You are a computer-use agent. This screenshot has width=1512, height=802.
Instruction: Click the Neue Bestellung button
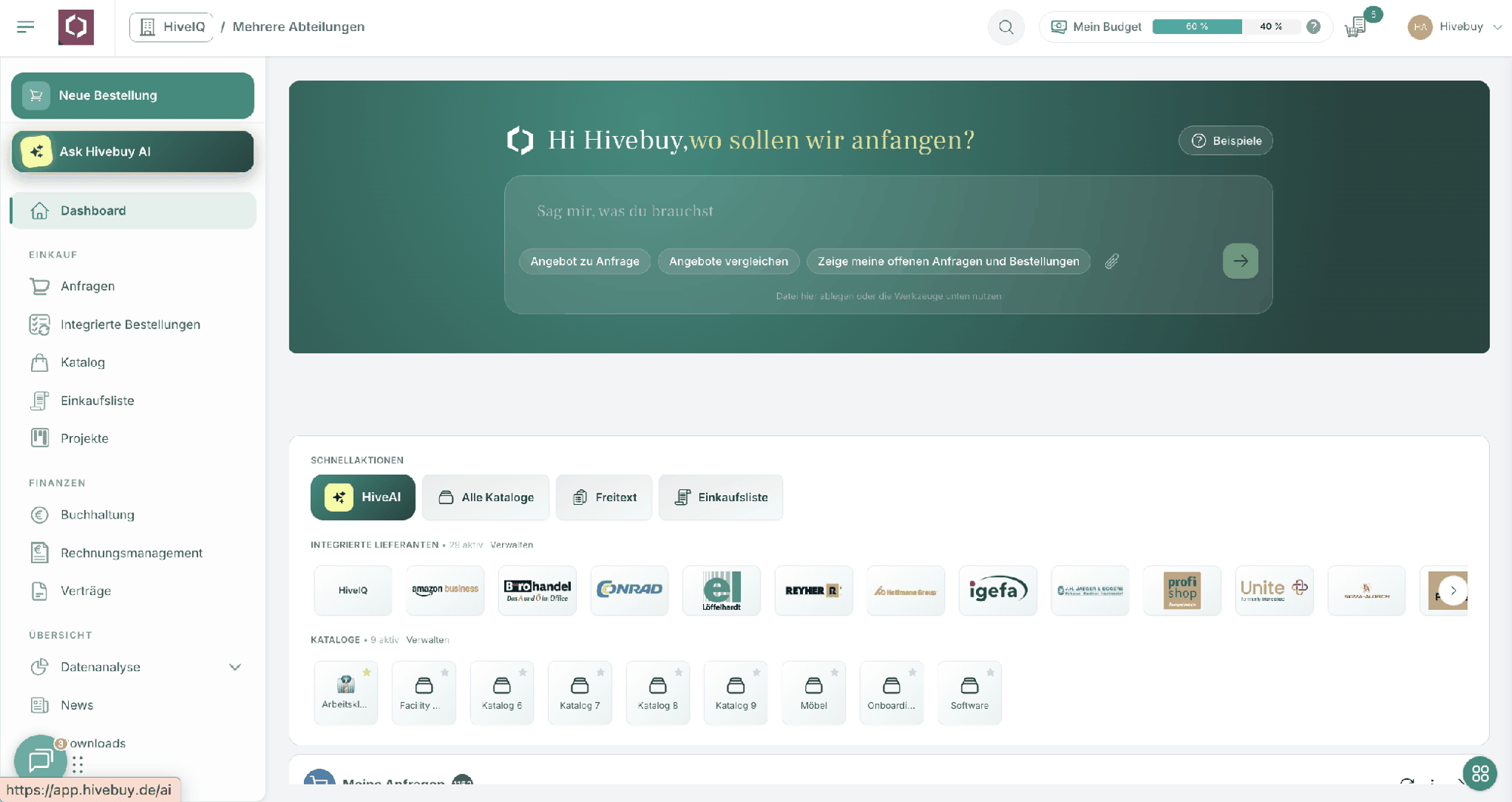[132, 95]
